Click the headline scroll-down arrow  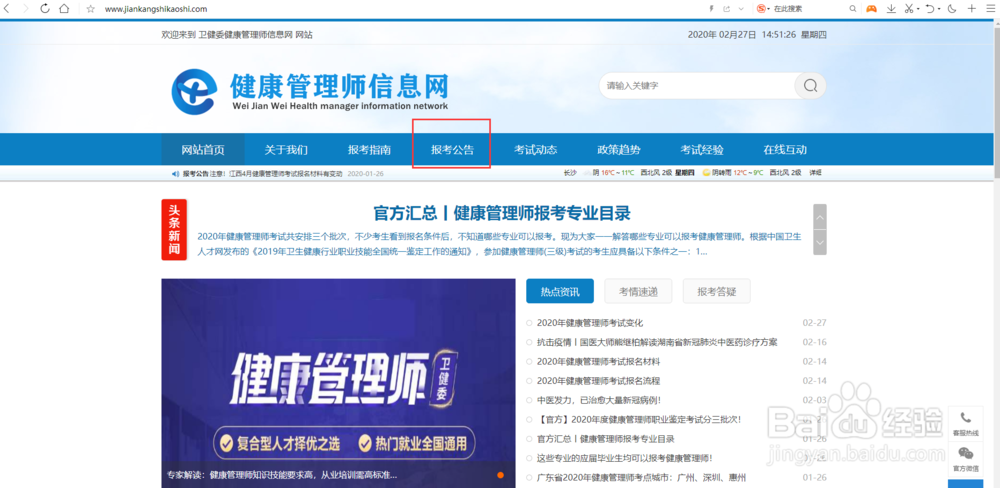820,242
